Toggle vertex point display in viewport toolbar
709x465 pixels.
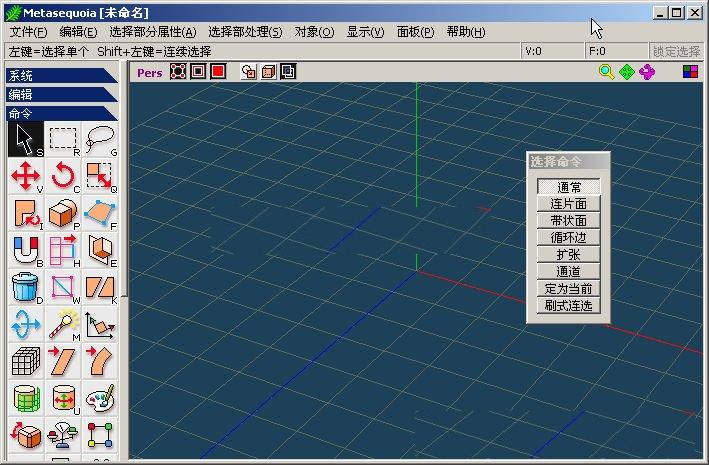coord(178,71)
